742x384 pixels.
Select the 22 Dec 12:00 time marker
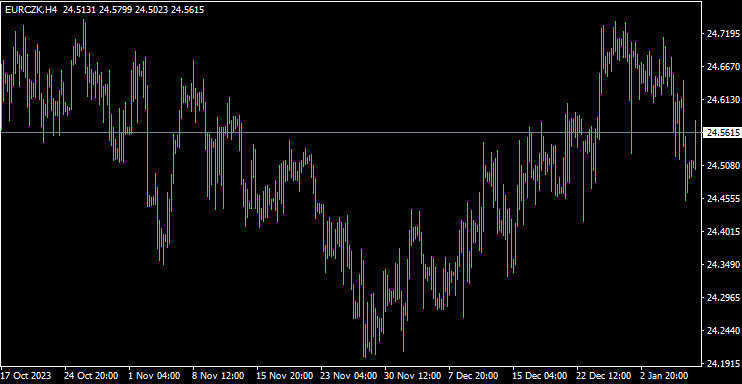click(x=605, y=376)
